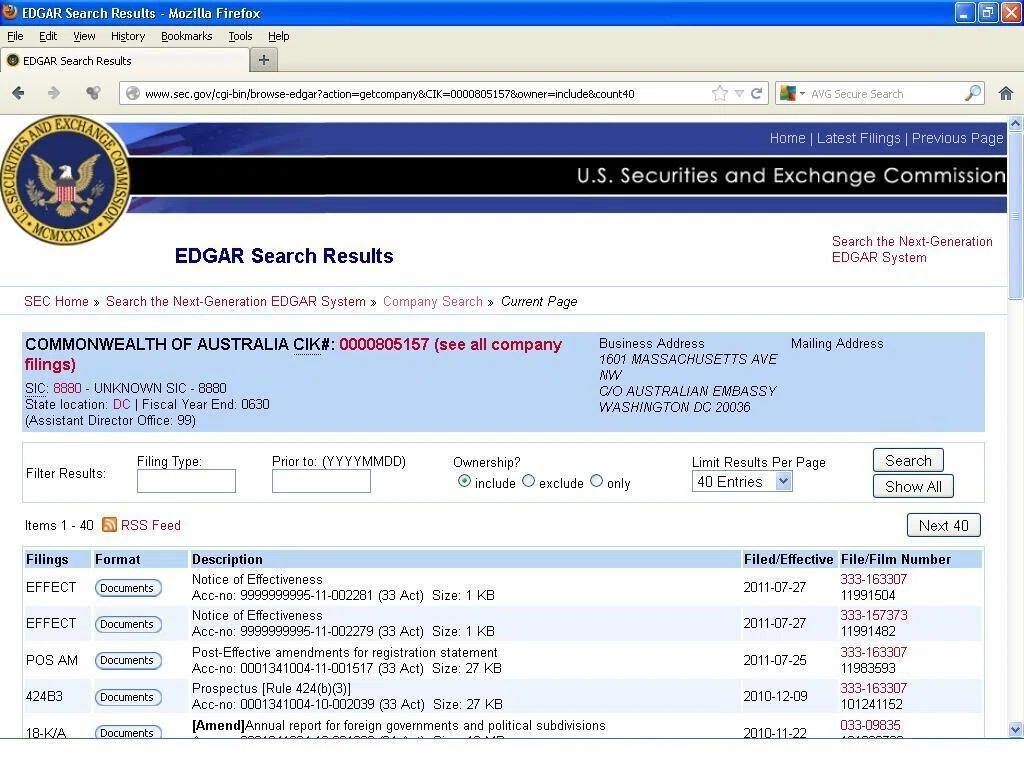Click the SIC 8880 link
The width and height of the screenshot is (1024, 768).
67,388
